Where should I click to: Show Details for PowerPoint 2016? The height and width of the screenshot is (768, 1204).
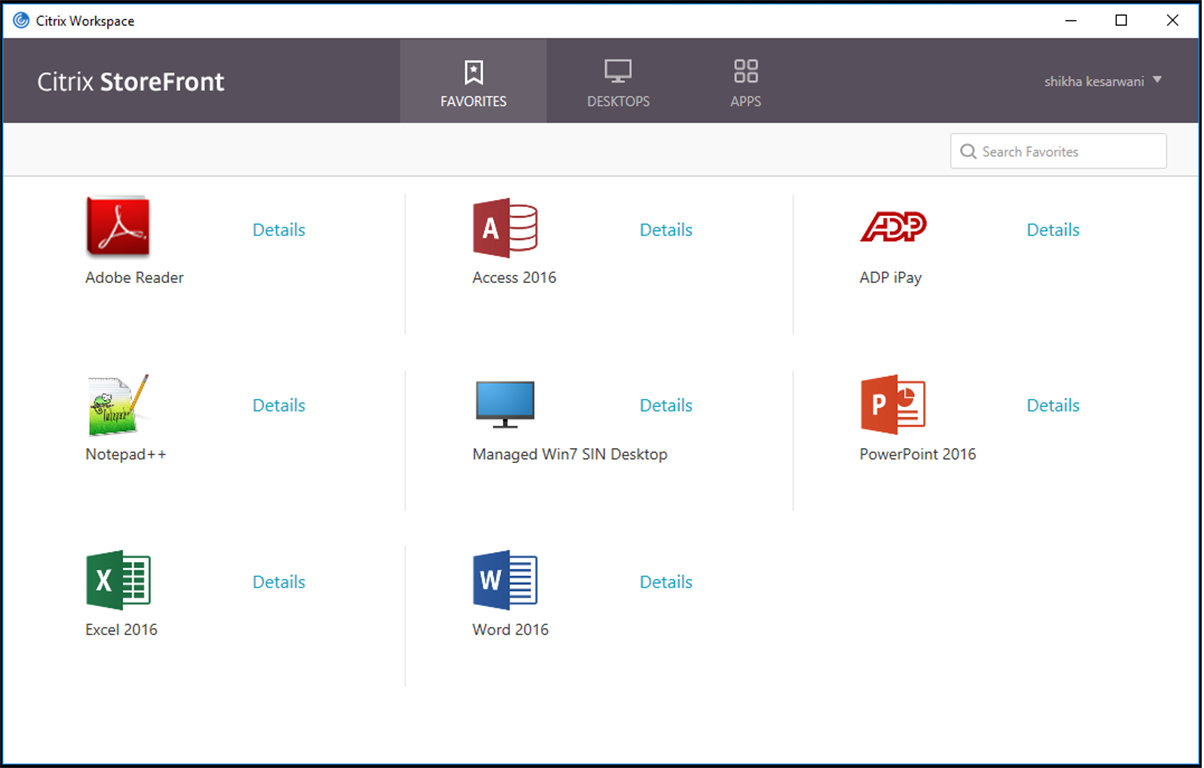pos(1053,405)
